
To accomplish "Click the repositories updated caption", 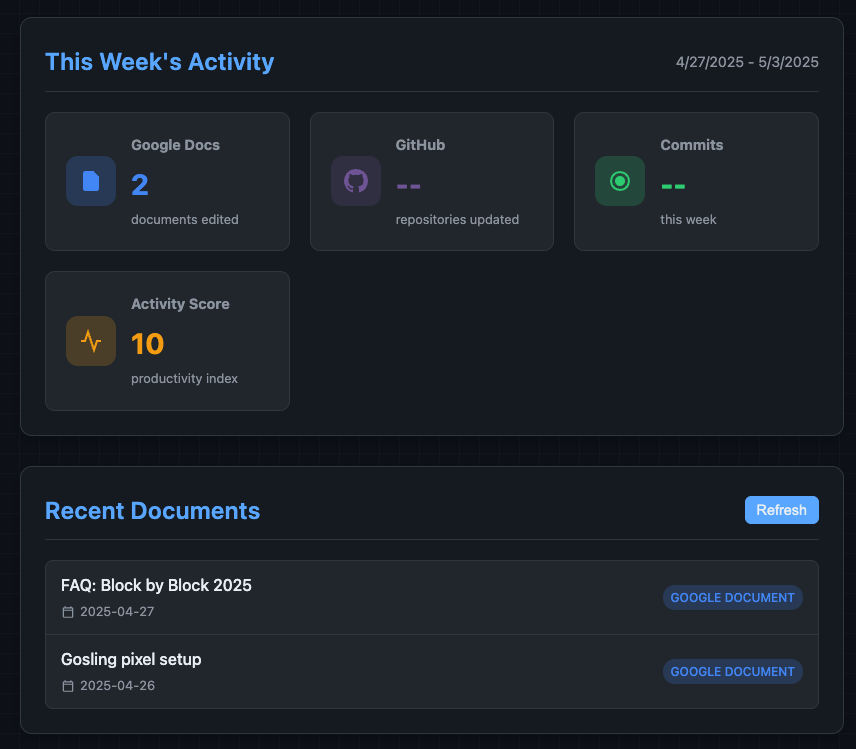I will 457,219.
